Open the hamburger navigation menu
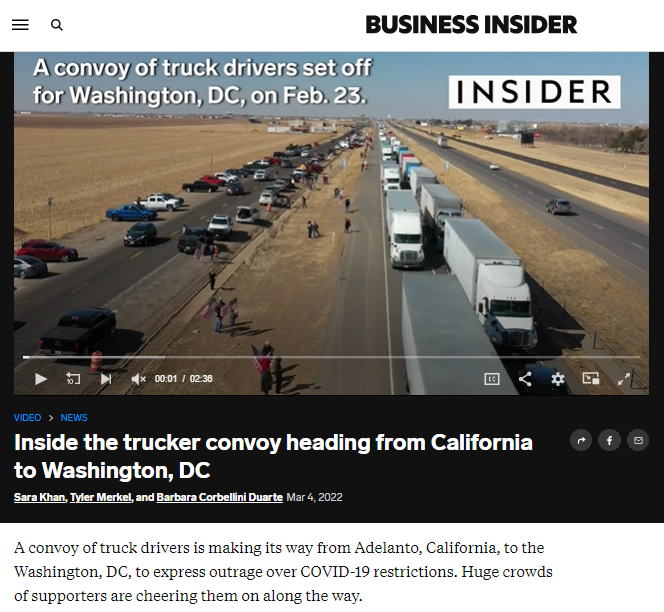664x612 pixels. pyautogui.click(x=20, y=25)
